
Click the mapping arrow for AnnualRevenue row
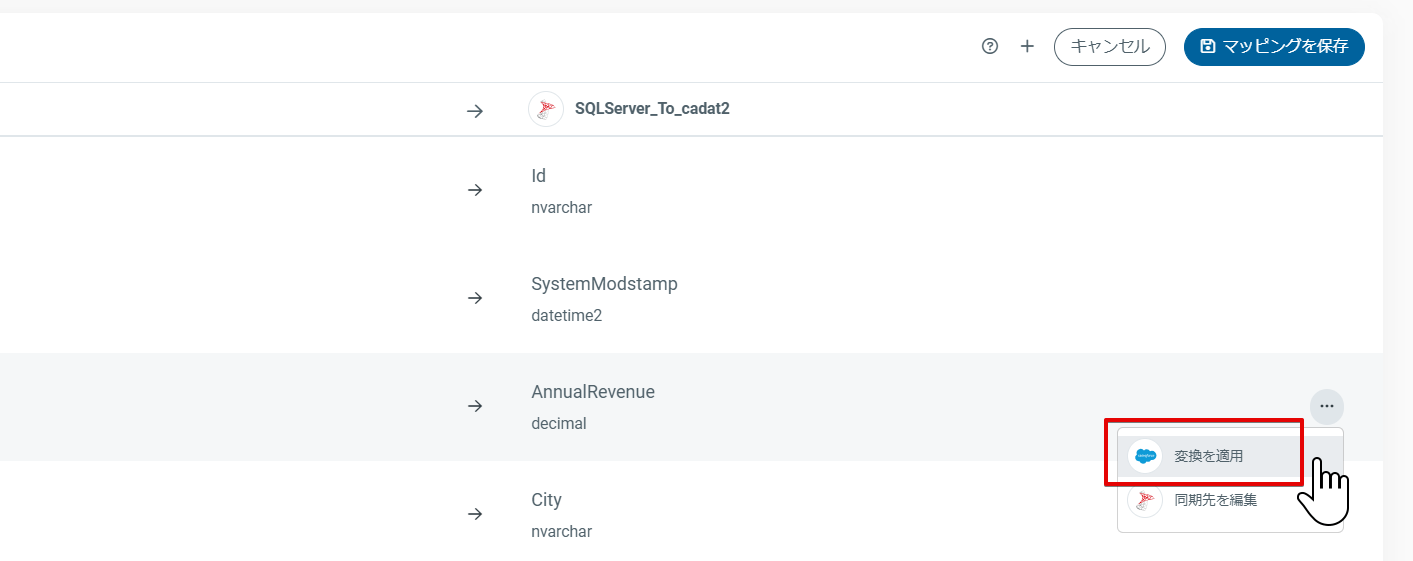[475, 406]
